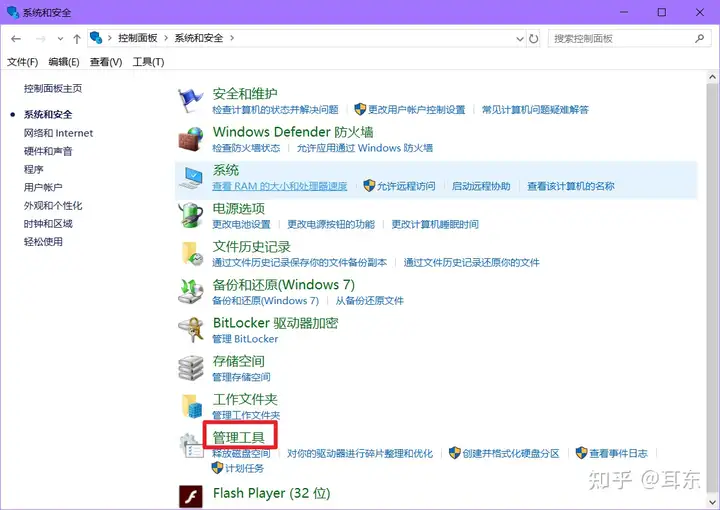Click the vertical scrollbar up arrow
Image resolution: width=720 pixels, height=510 pixels.
click(x=713, y=77)
